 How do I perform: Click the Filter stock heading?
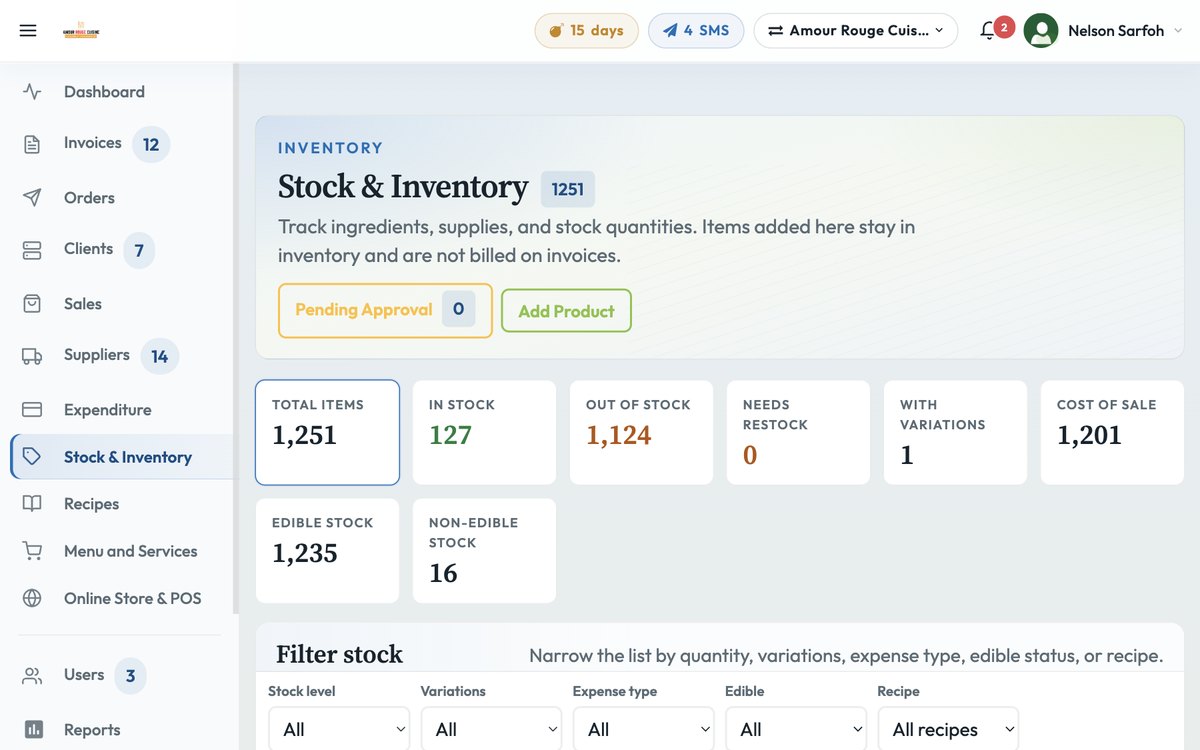point(339,655)
